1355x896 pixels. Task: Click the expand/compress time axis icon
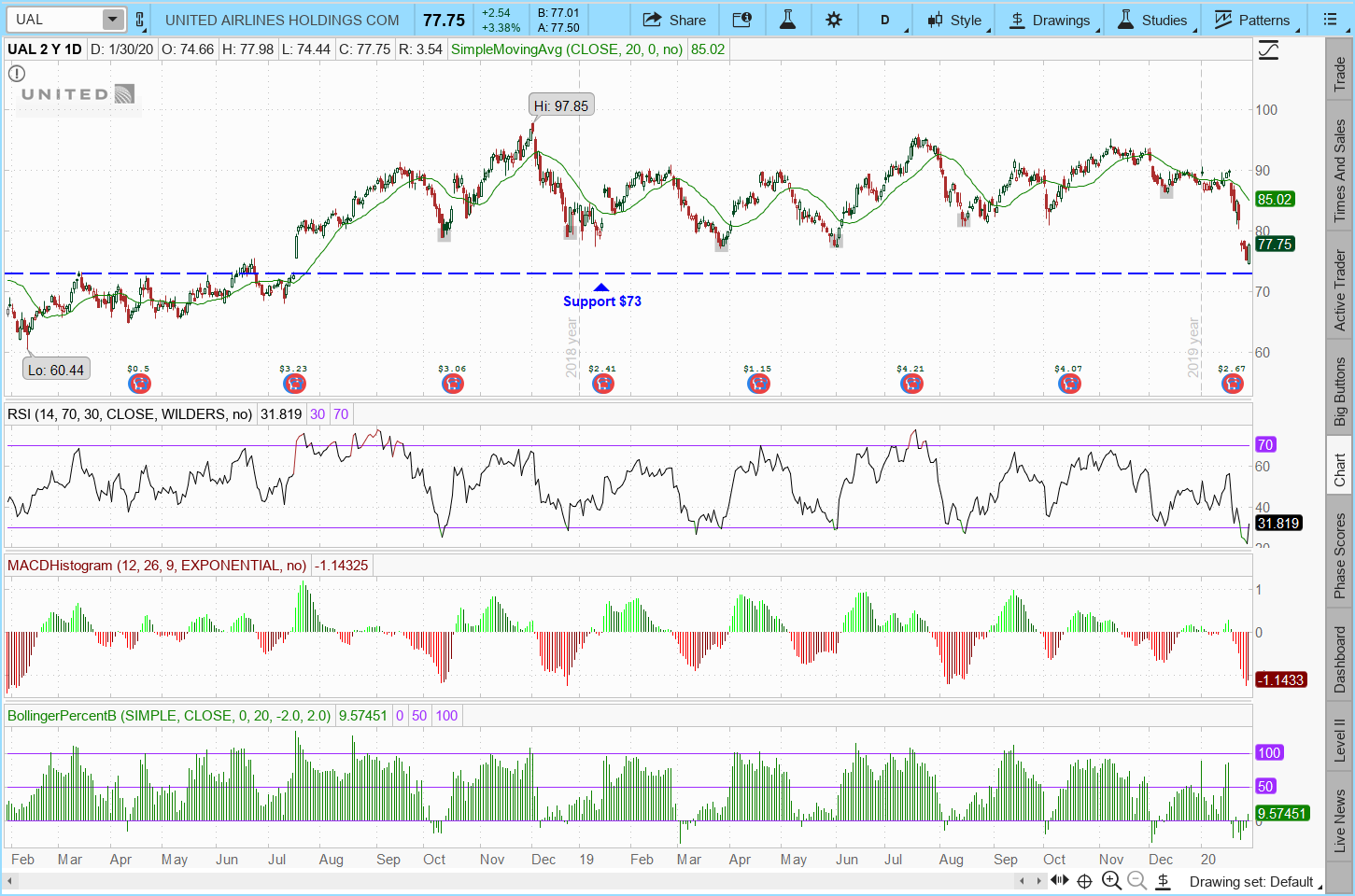pos(1059,881)
